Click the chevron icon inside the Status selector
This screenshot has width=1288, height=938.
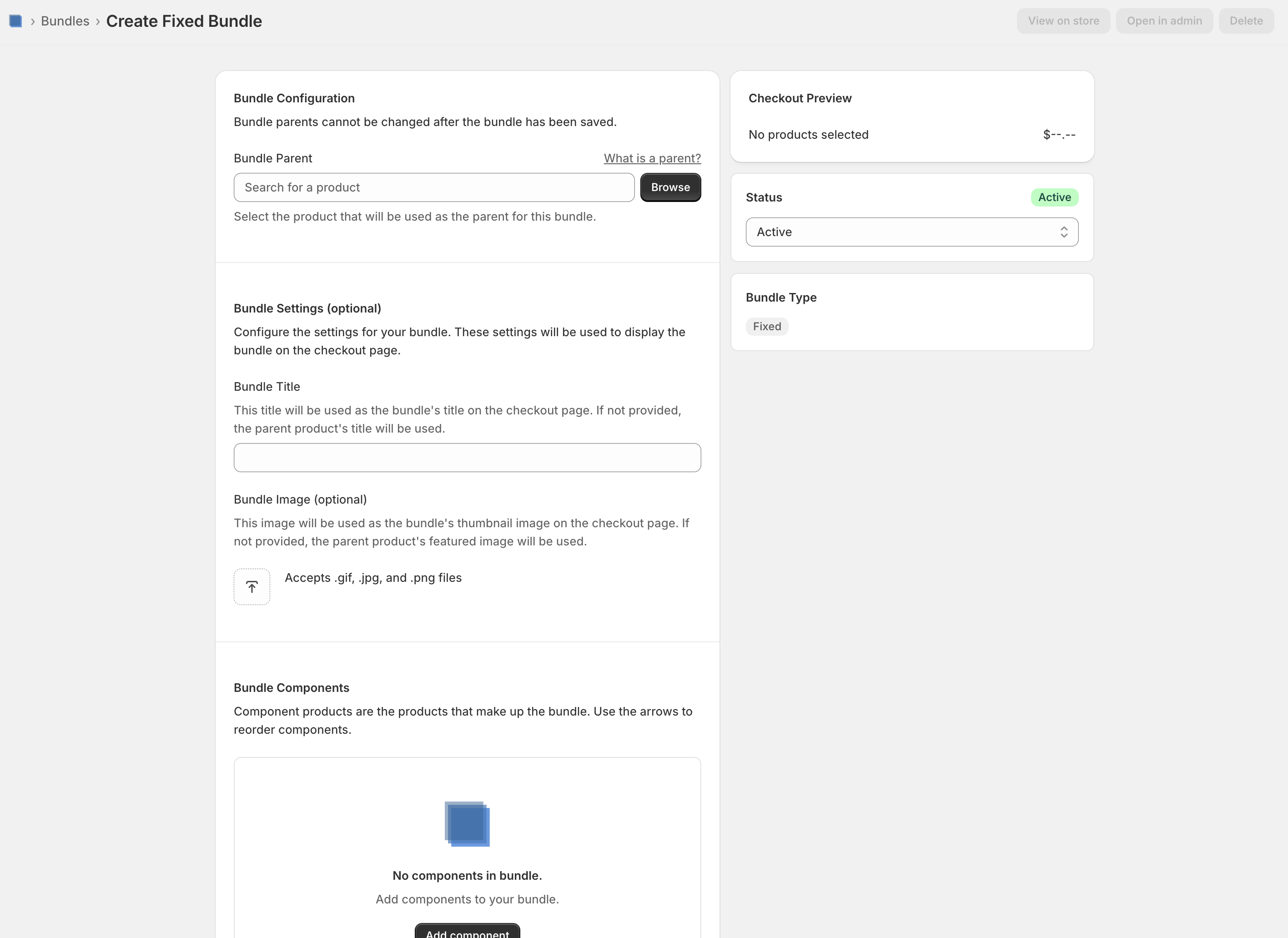pyautogui.click(x=1064, y=231)
